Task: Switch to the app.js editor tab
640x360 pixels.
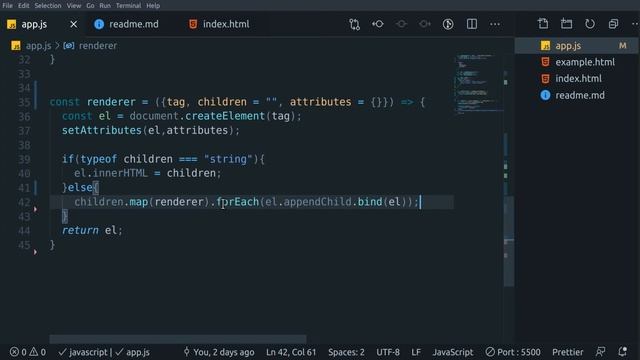Action: pos(34,24)
